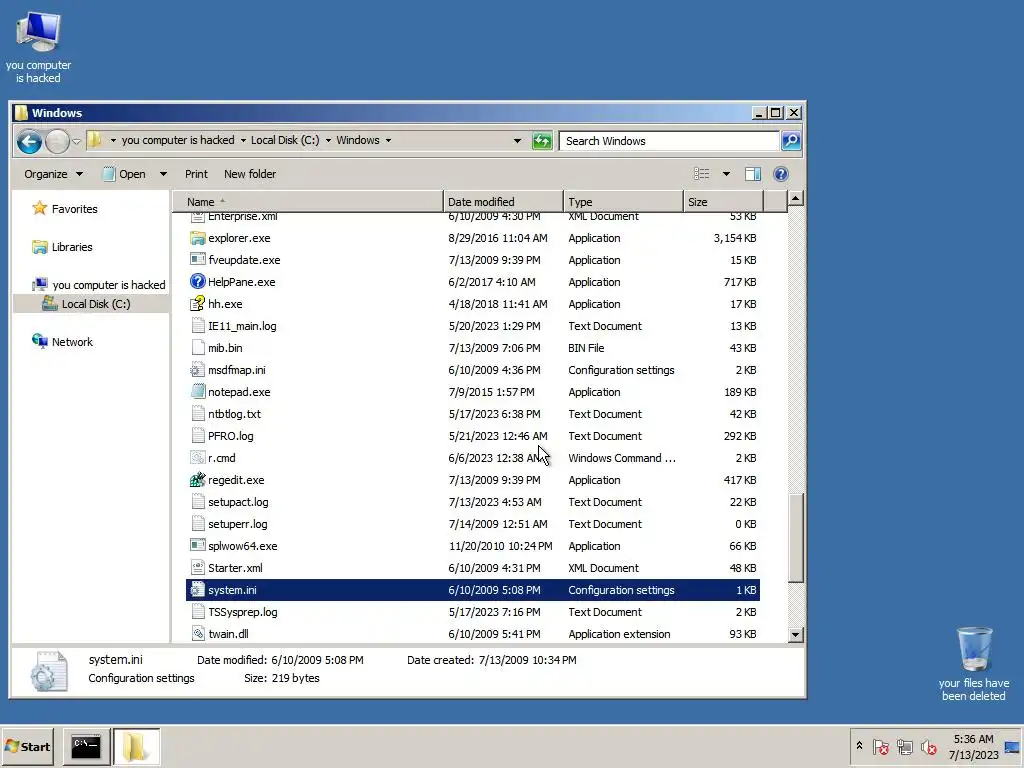The height and width of the screenshot is (768, 1024).
Task: Click the Back navigation arrow
Action: tap(29, 141)
